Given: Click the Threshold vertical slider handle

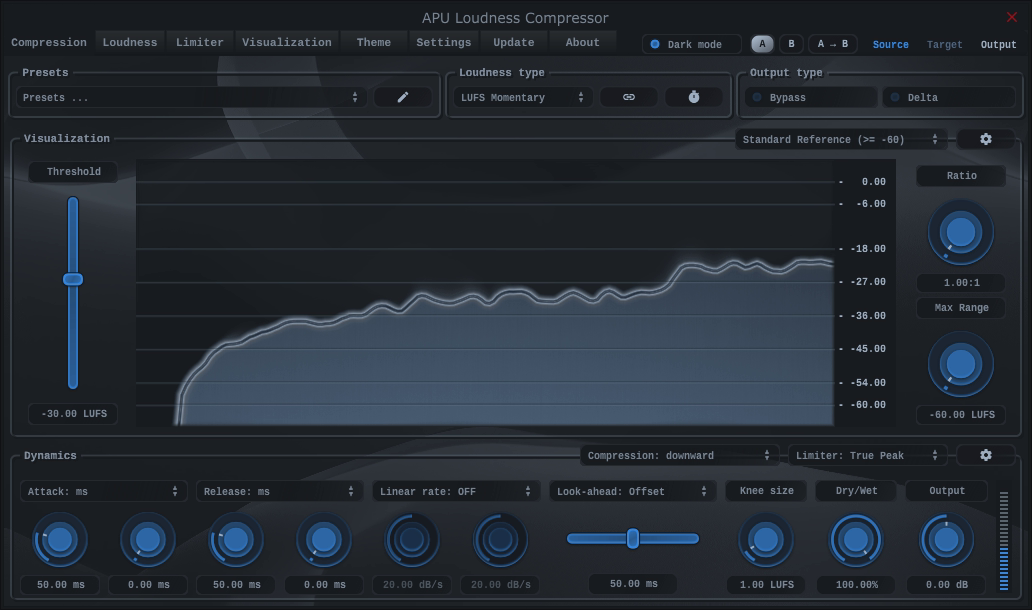Looking at the screenshot, I should tap(73, 279).
